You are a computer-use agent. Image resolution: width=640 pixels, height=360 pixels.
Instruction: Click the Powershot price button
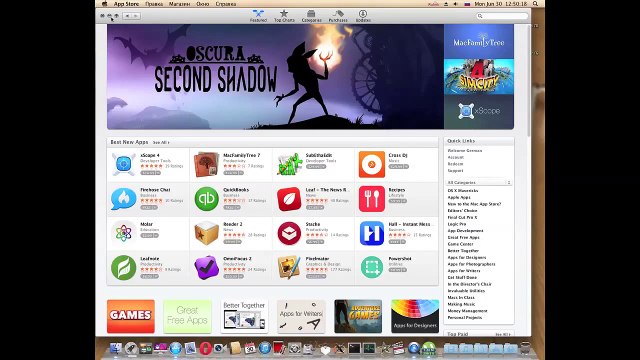(397, 270)
